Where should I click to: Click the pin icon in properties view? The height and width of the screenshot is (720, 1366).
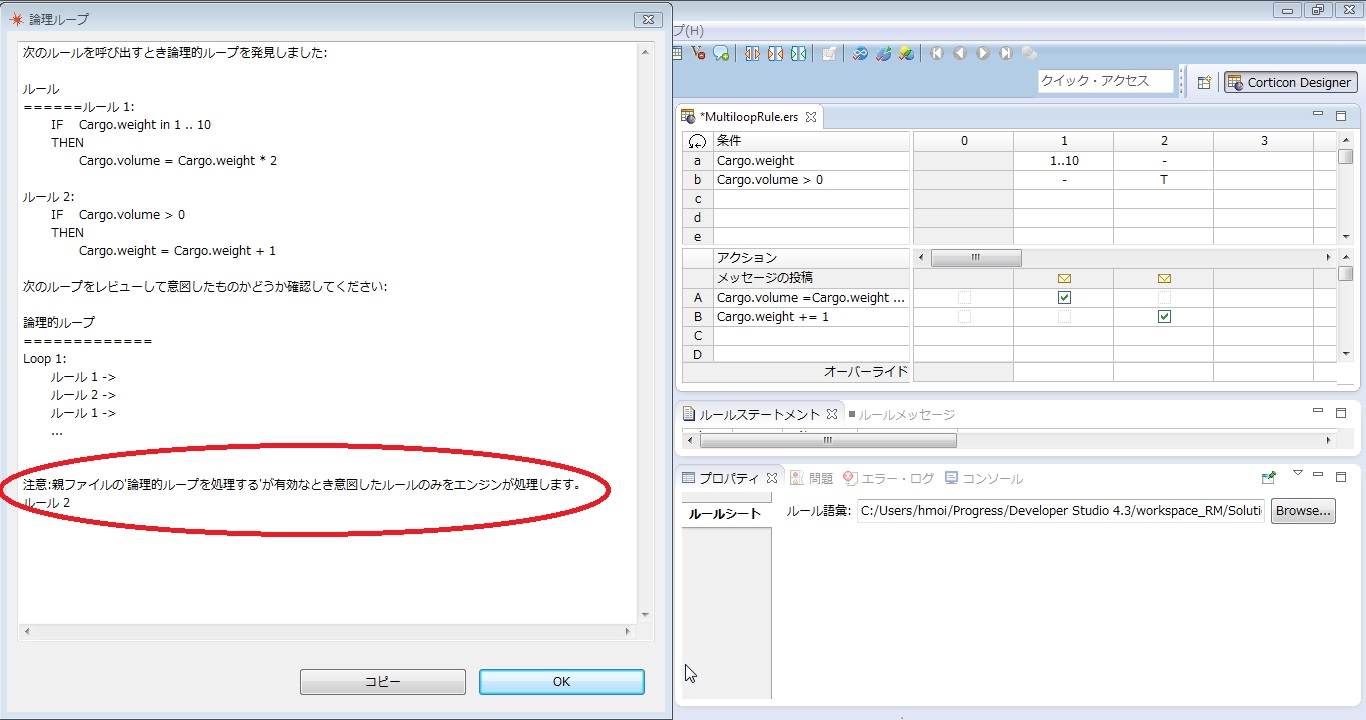[1268, 478]
